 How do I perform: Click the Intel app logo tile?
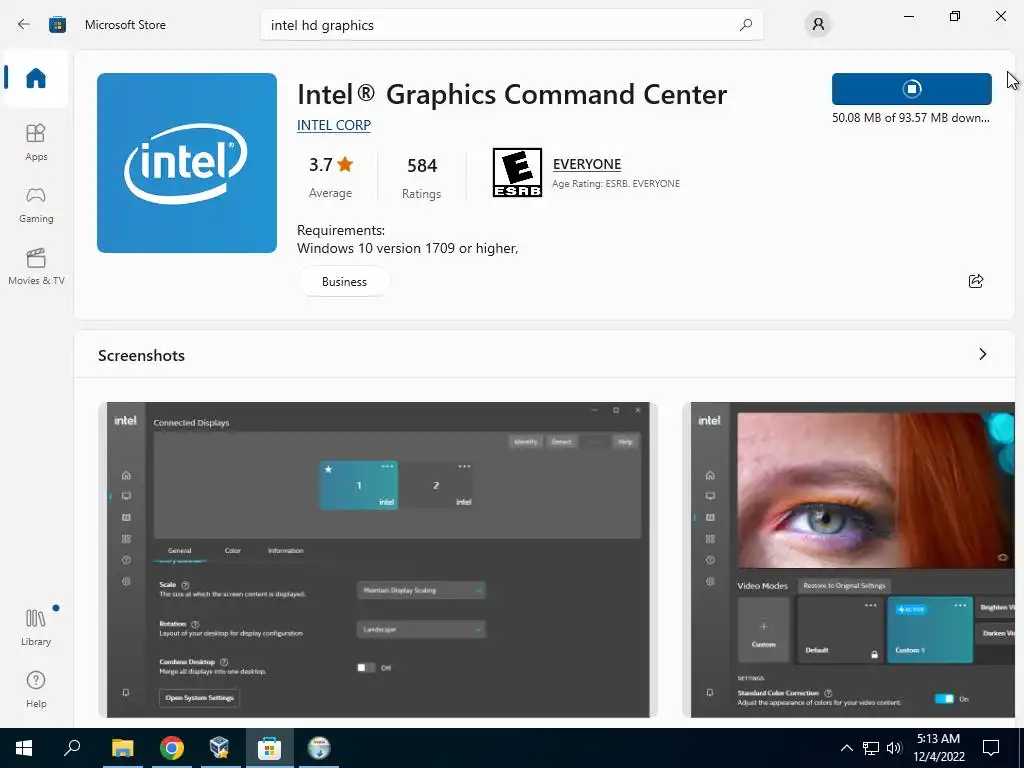pyautogui.click(x=187, y=163)
